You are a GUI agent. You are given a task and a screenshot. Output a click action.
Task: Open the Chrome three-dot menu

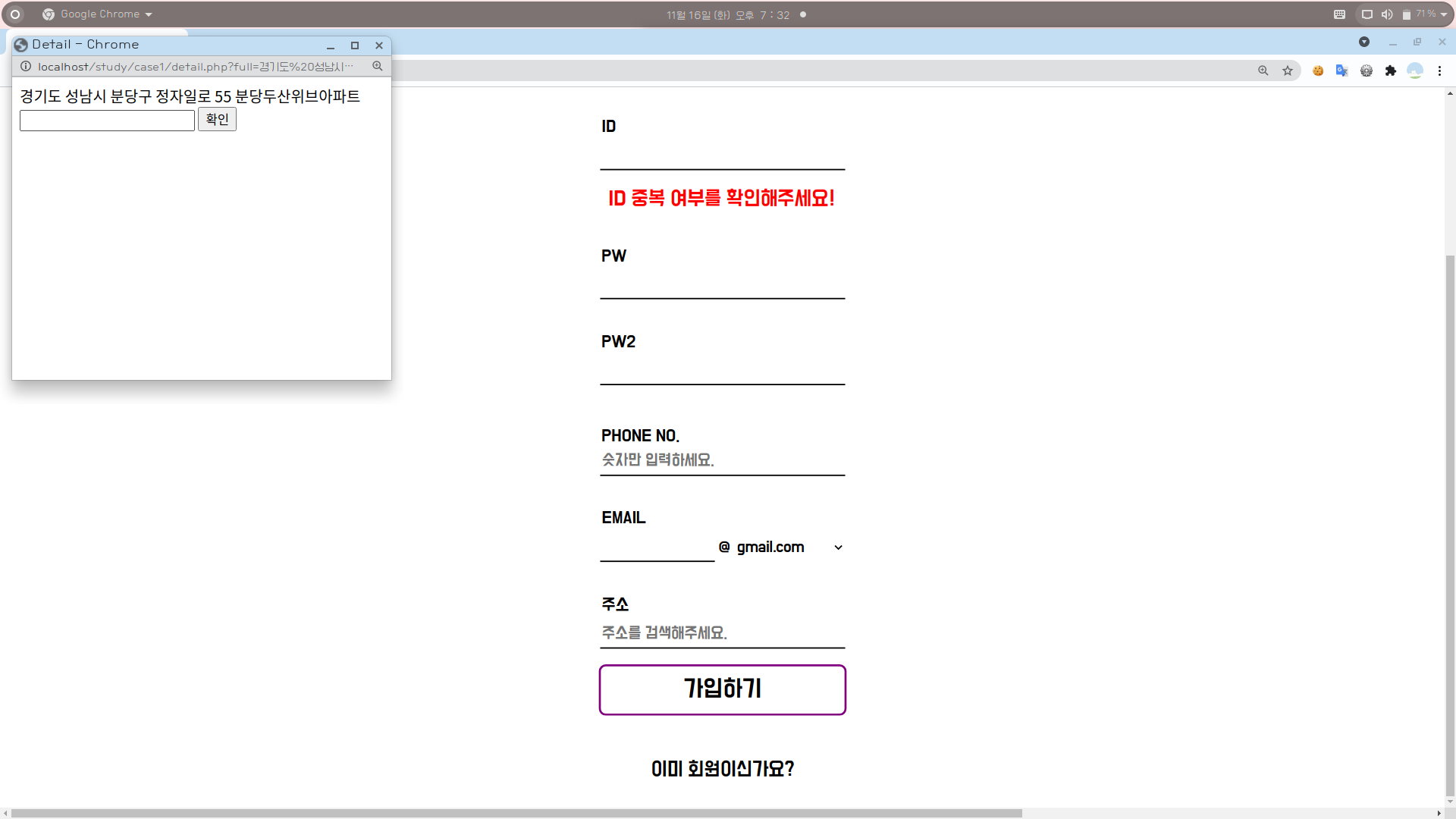pyautogui.click(x=1439, y=71)
